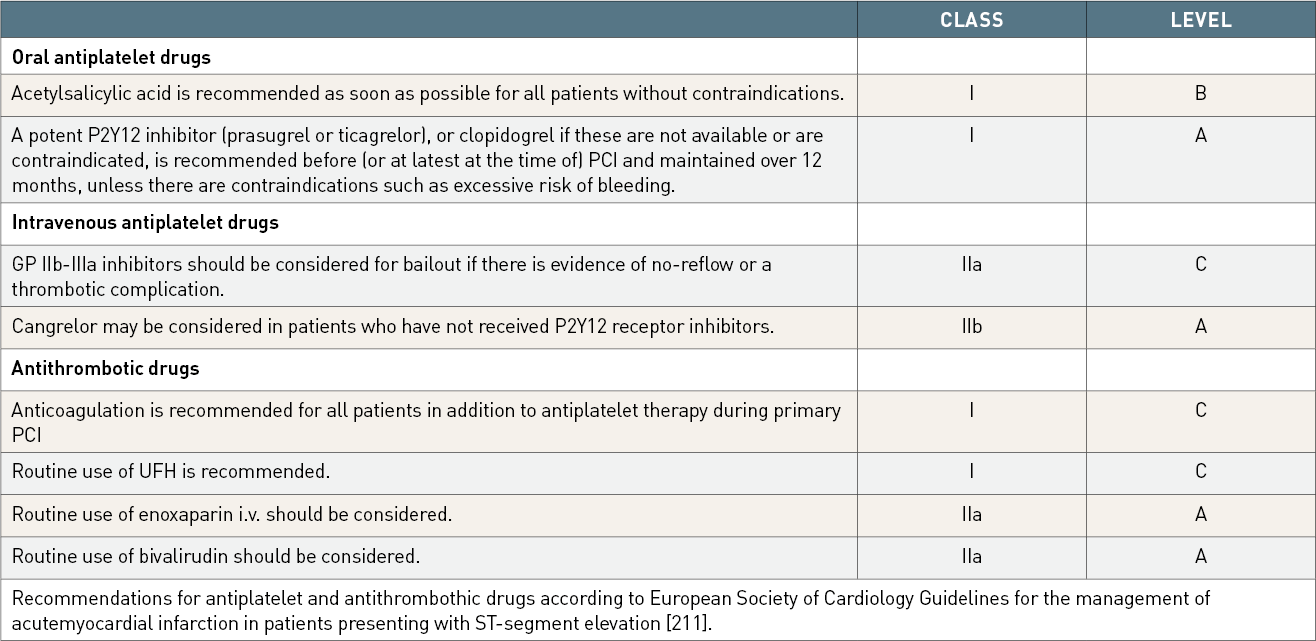Select level B cell for Acetylsalicylic acid

pyautogui.click(x=1200, y=94)
